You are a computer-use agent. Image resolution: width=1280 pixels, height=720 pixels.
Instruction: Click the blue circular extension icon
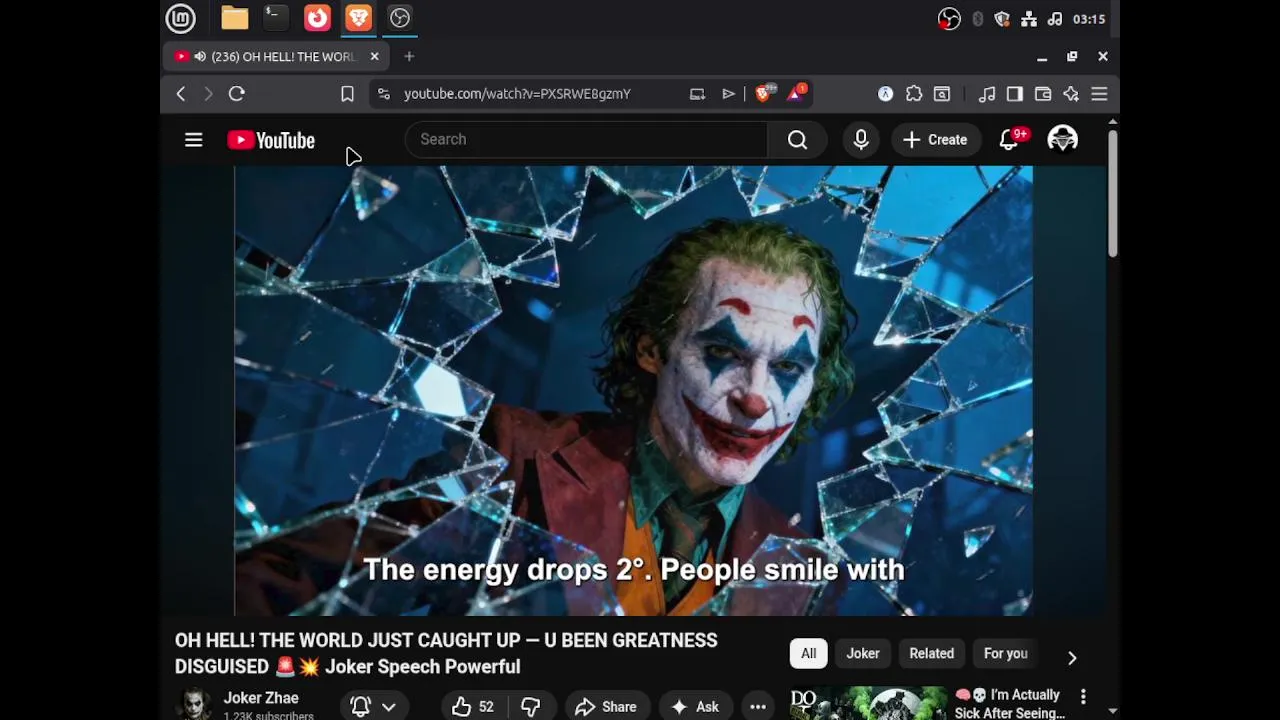[x=886, y=94]
